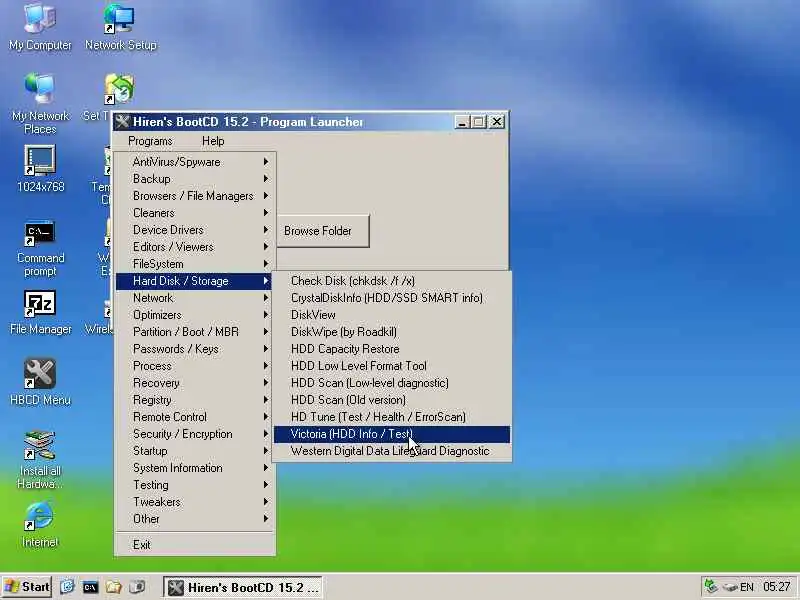The image size is (800, 600).
Task: Launch HDD Scan (Old version)
Action: click(x=392, y=400)
